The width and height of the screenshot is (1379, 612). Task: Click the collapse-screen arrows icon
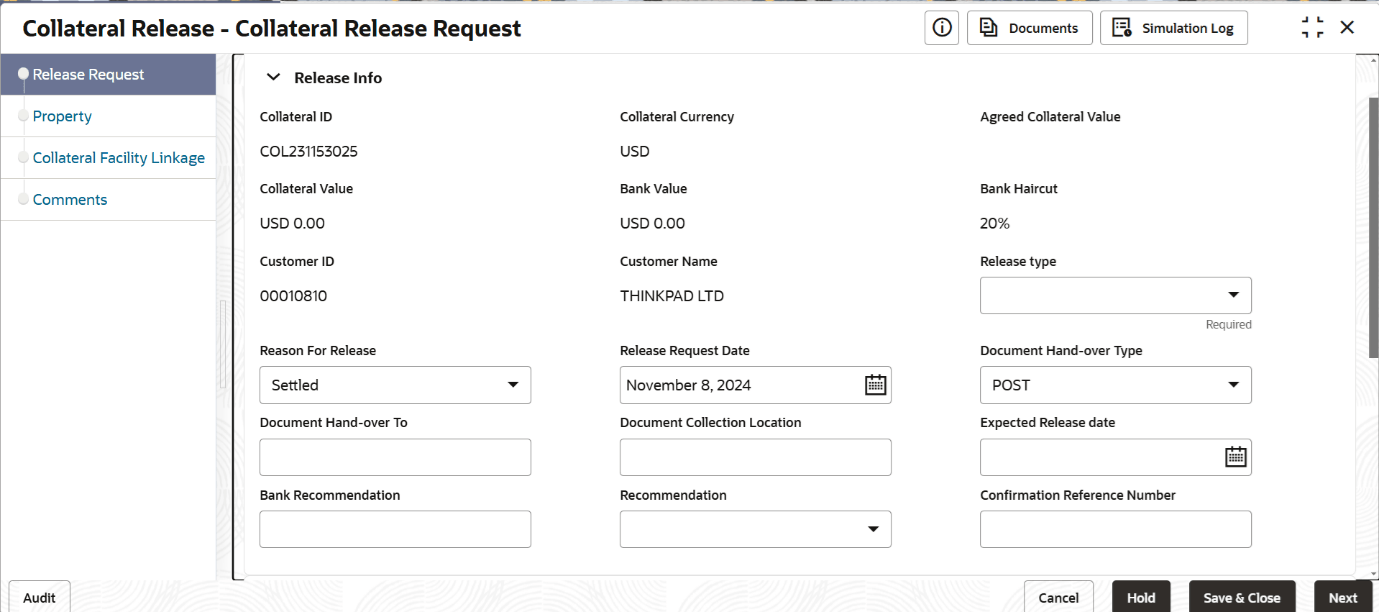pyautogui.click(x=1313, y=28)
